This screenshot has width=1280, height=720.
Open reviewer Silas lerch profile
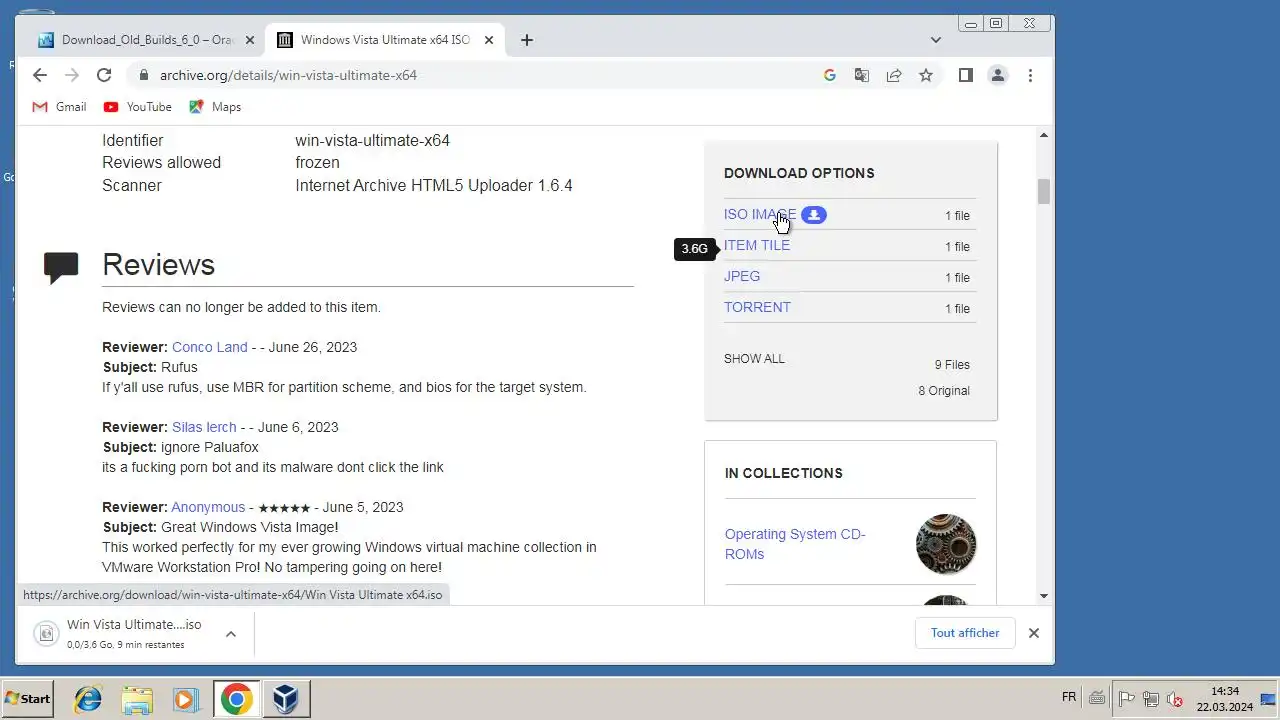click(x=204, y=427)
